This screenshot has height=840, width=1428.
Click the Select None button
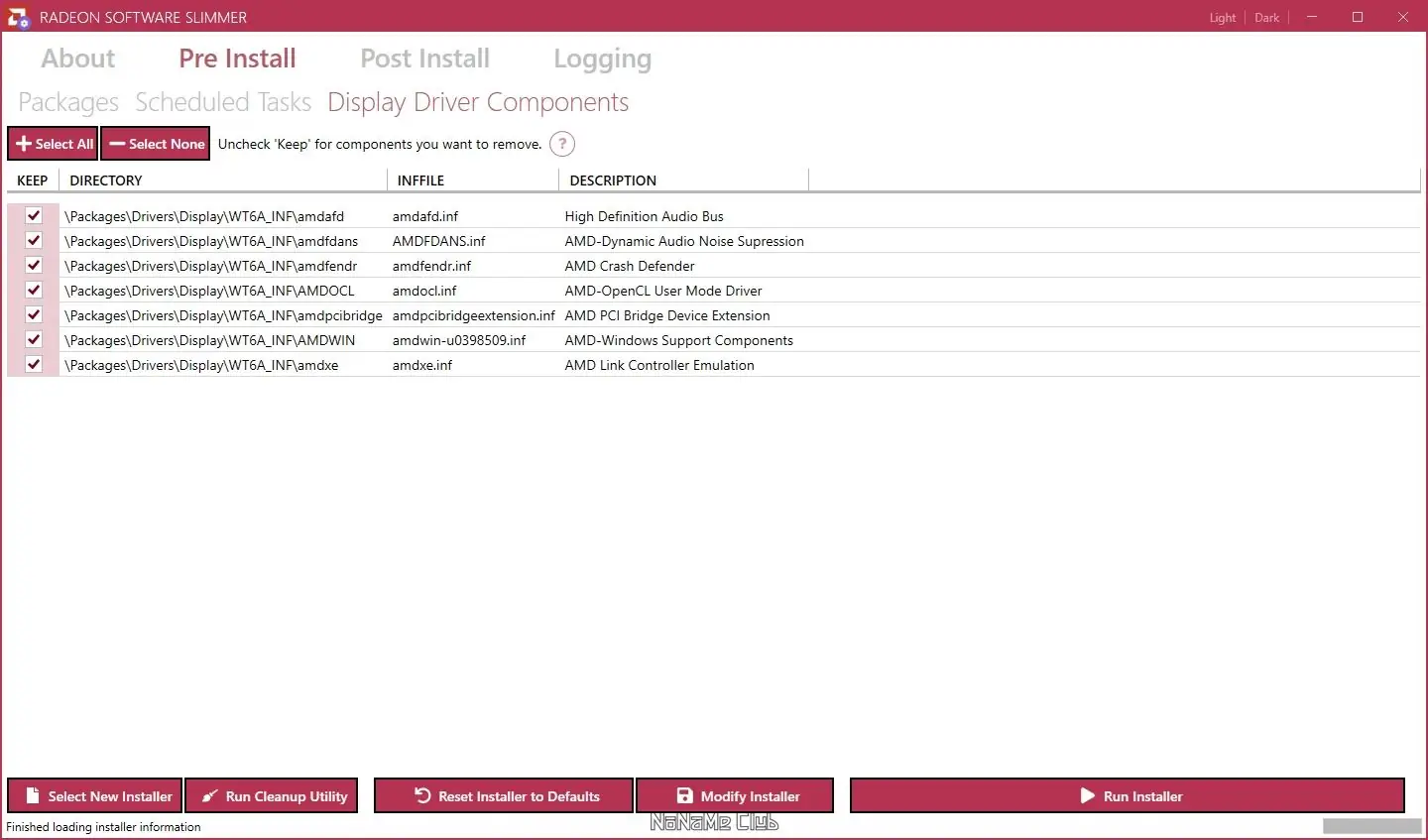point(156,144)
